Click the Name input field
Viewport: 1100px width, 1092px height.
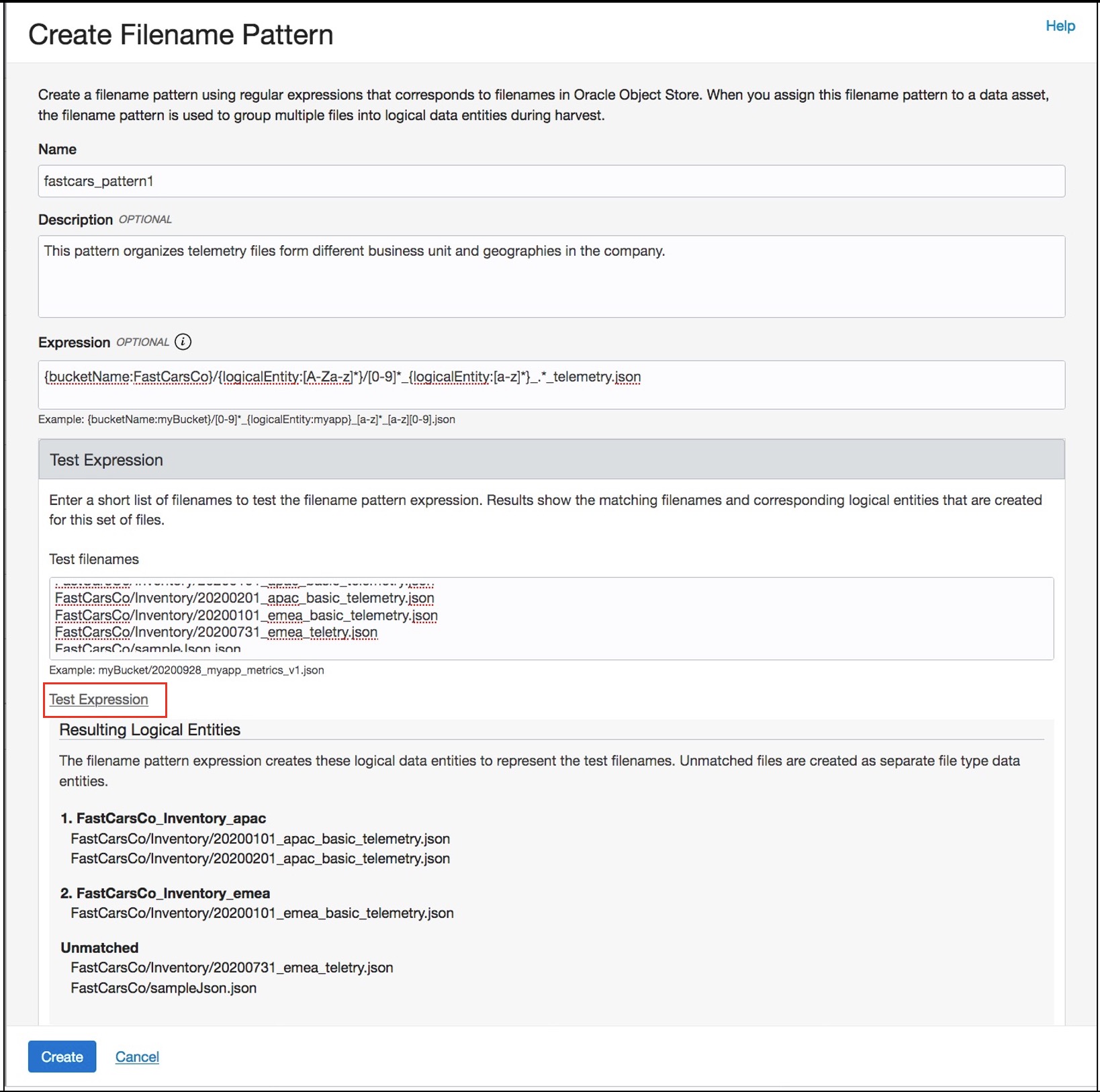[551, 181]
